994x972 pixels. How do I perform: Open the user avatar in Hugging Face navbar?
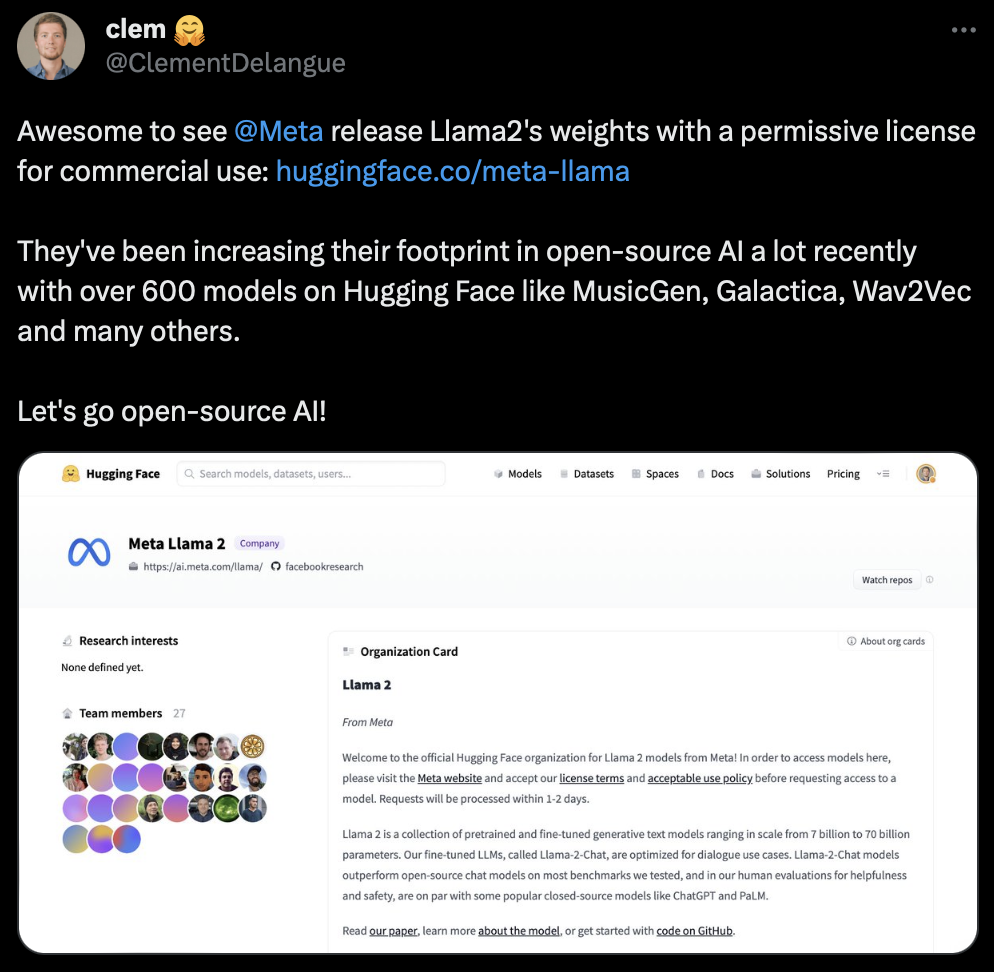(x=926, y=474)
